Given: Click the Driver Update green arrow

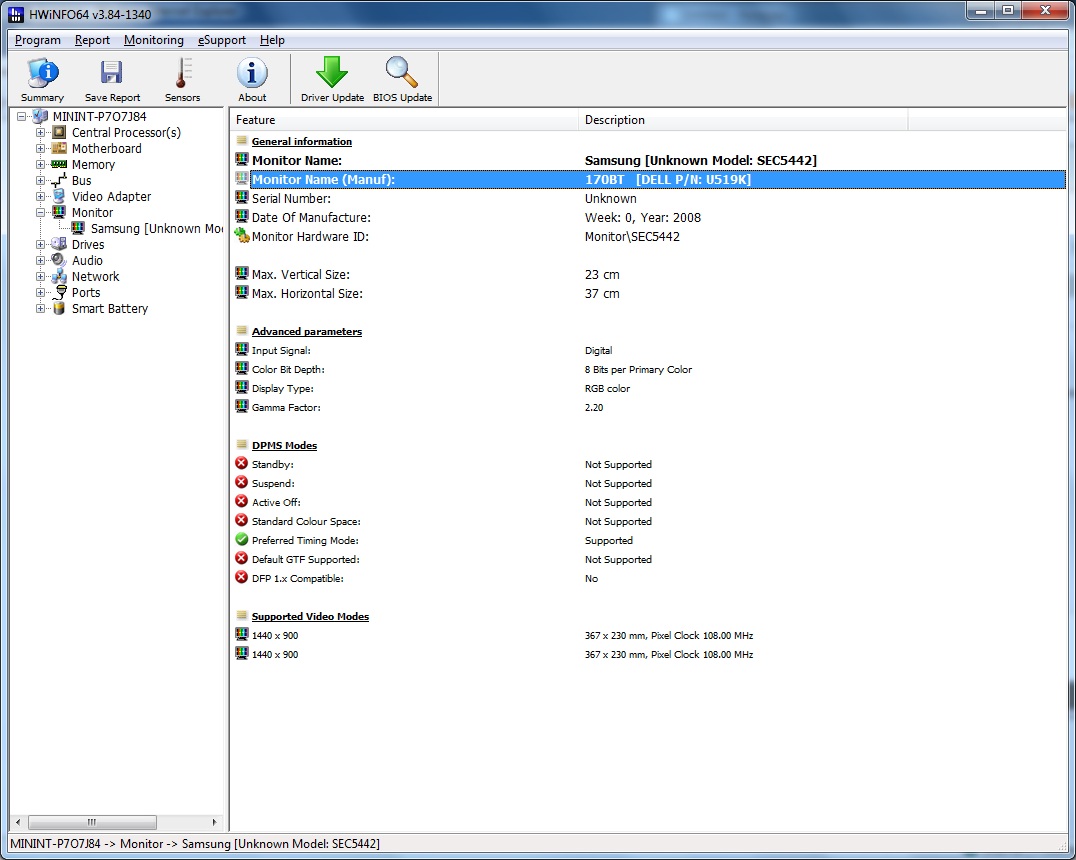Looking at the screenshot, I should tap(332, 72).
